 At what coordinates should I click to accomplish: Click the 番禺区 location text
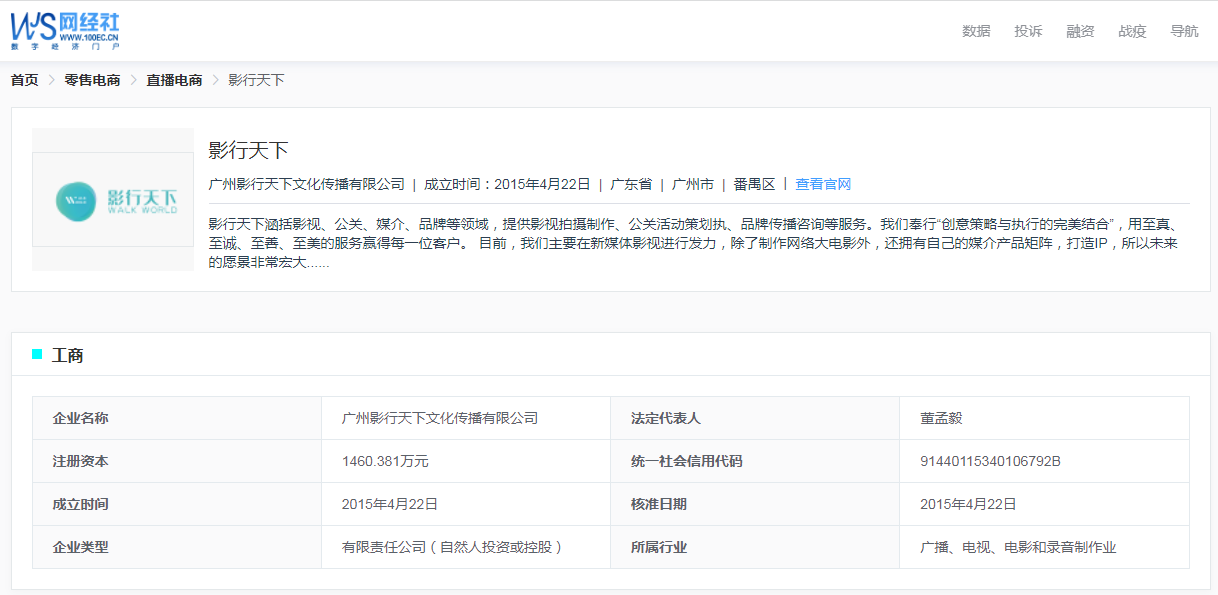(x=755, y=184)
